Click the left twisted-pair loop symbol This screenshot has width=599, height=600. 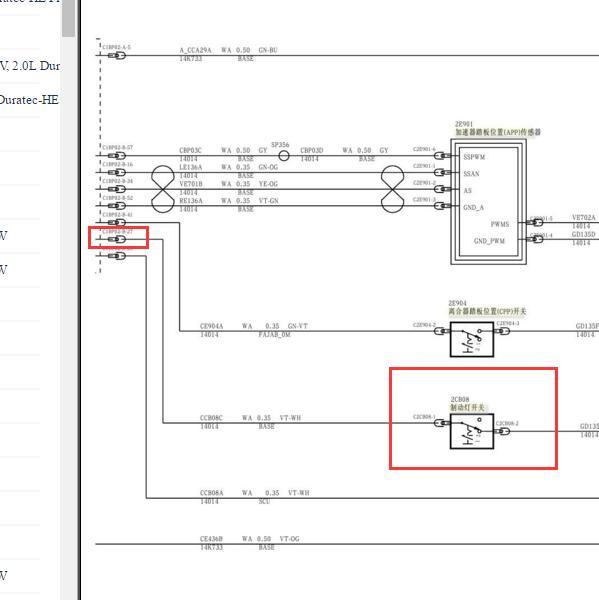pyautogui.click(x=163, y=189)
